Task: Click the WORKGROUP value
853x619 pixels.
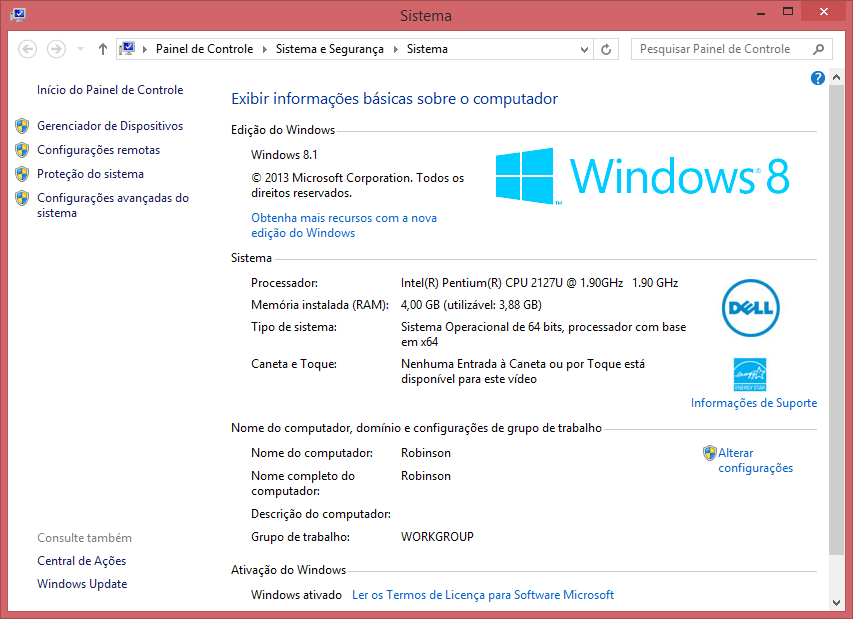Action: (x=437, y=537)
